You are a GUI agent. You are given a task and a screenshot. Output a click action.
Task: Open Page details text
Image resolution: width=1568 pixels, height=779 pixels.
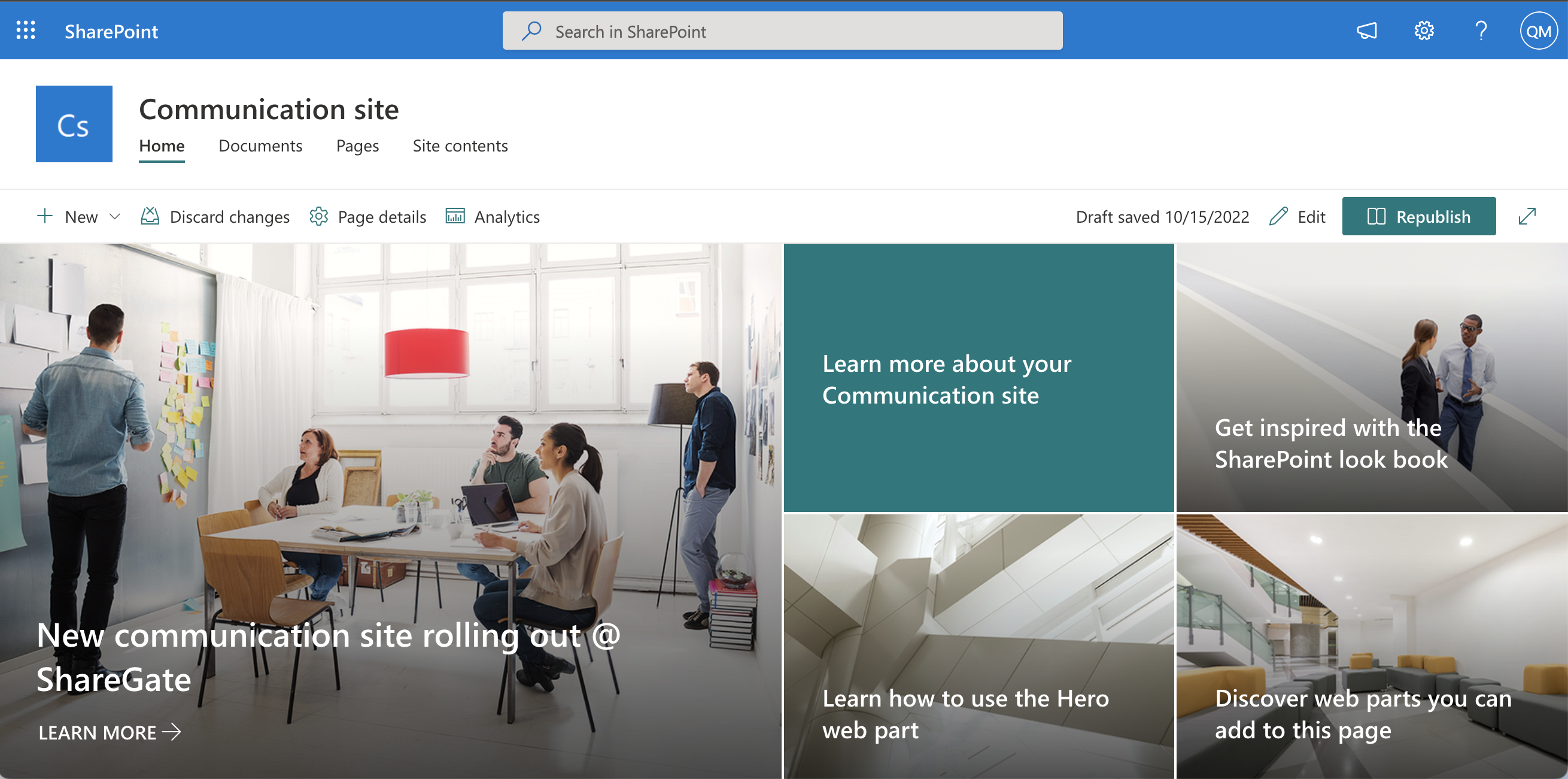tap(382, 217)
